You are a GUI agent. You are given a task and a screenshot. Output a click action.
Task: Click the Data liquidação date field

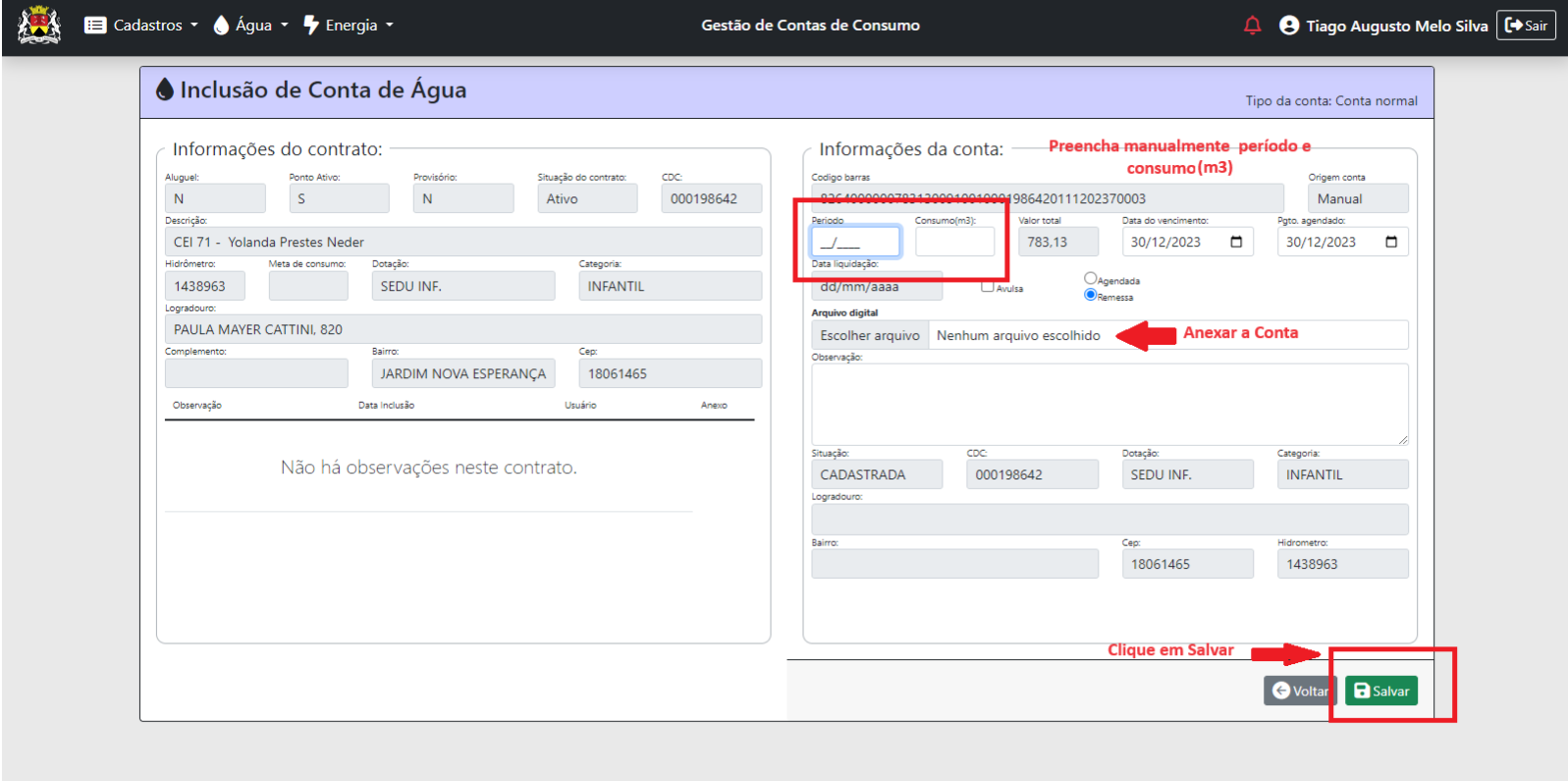877,286
